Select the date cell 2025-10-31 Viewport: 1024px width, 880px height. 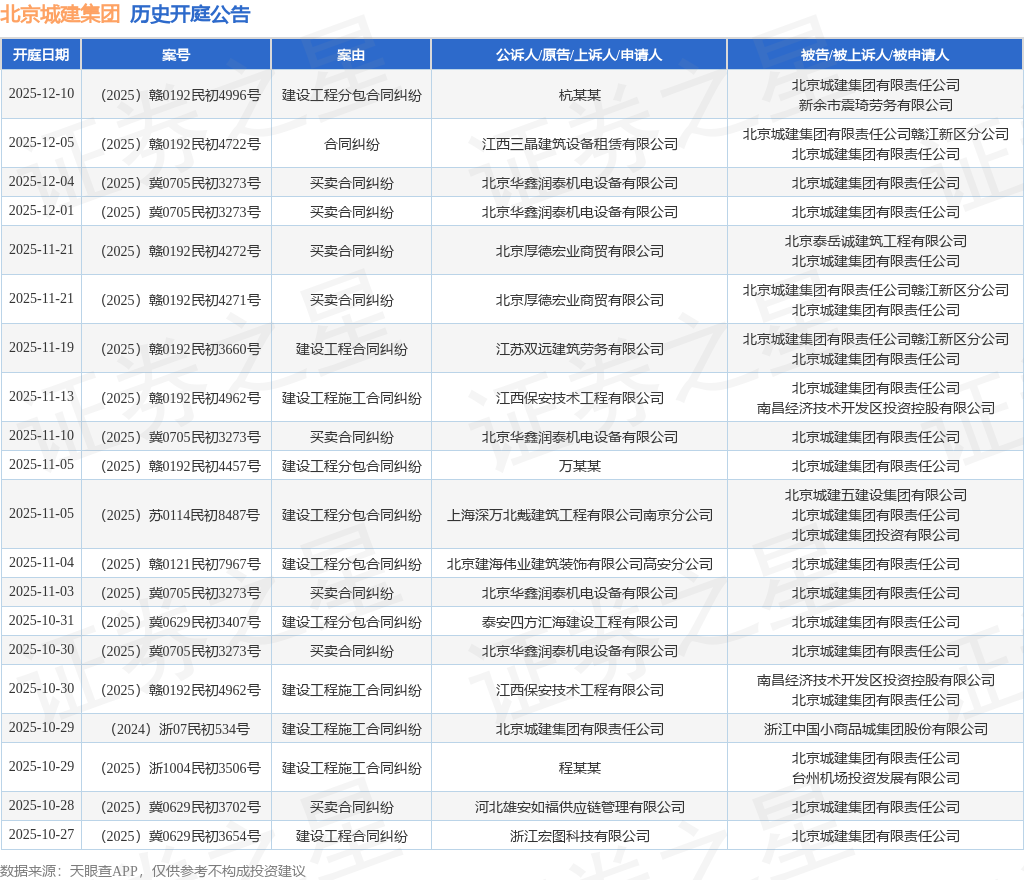point(41,621)
